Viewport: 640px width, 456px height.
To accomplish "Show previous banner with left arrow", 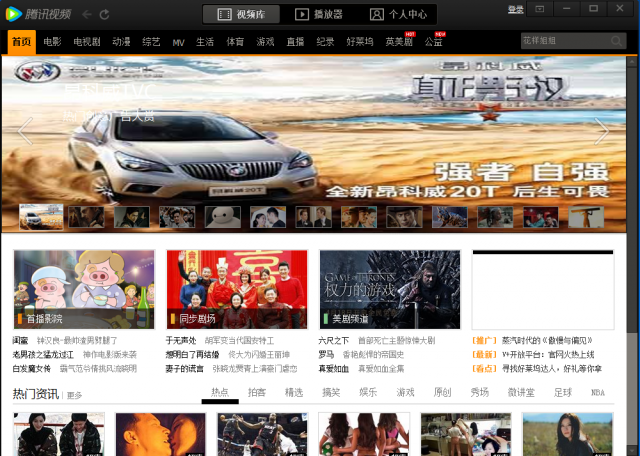I will coord(25,131).
